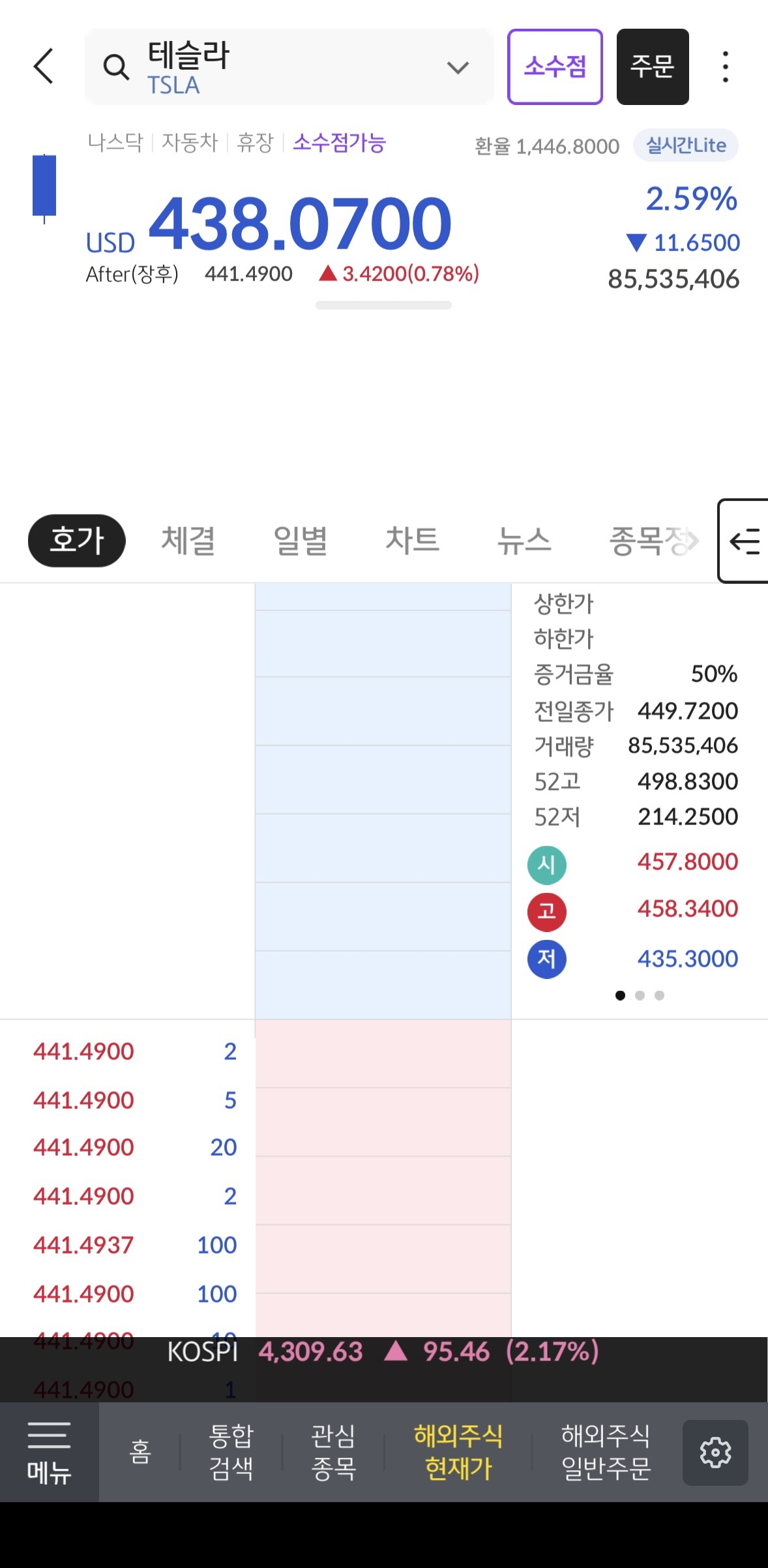Toggle the 실시간Lite realtime badge
768x1568 pixels.
coord(685,145)
